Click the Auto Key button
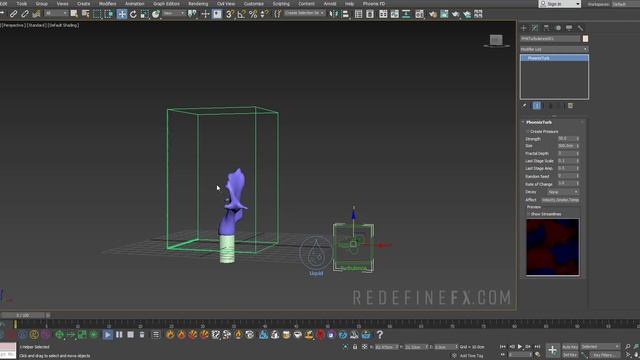 (570, 347)
